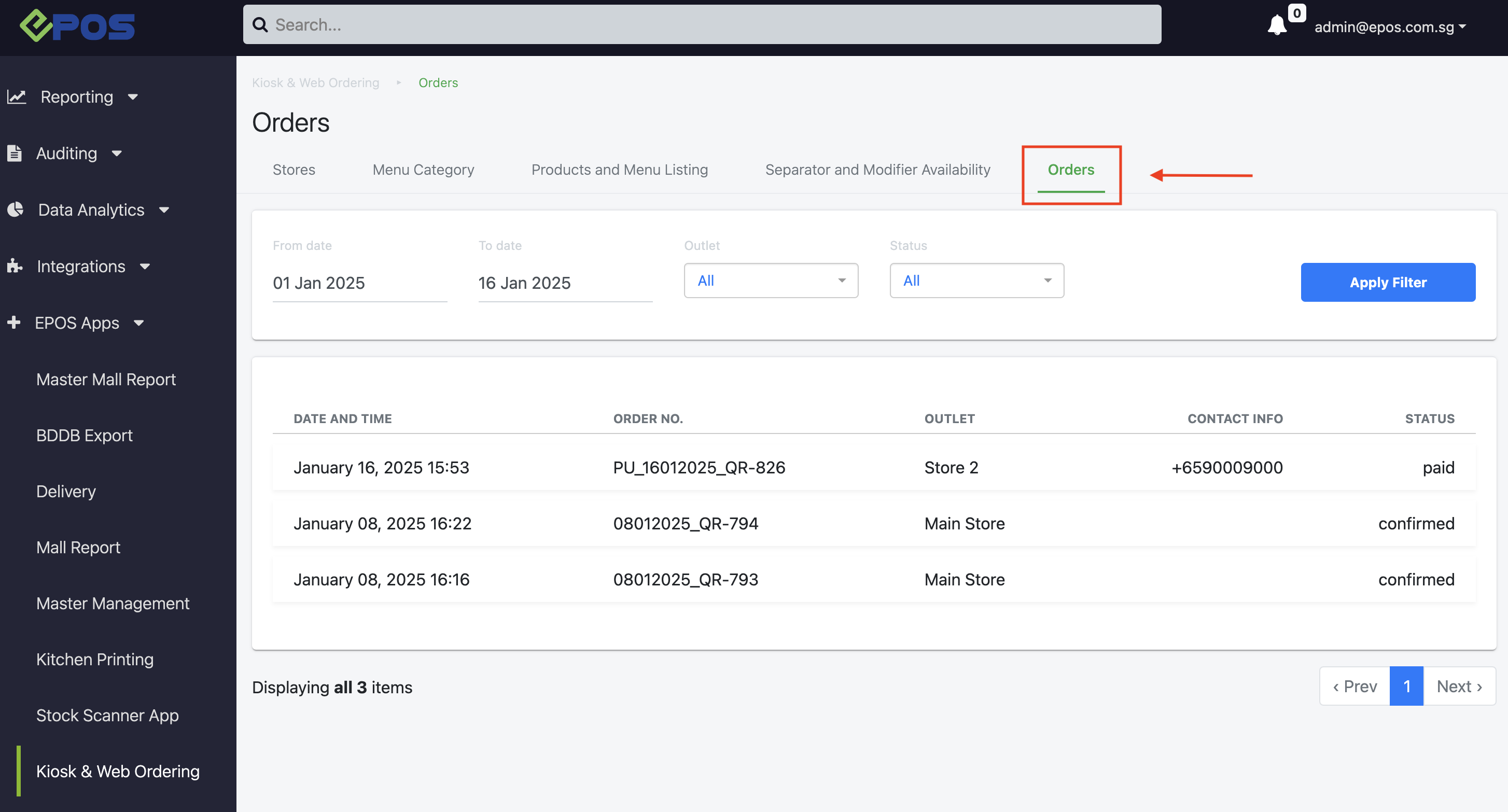This screenshot has height=812, width=1508.
Task: Open BDDB Export in sidebar
Action: tap(85, 436)
